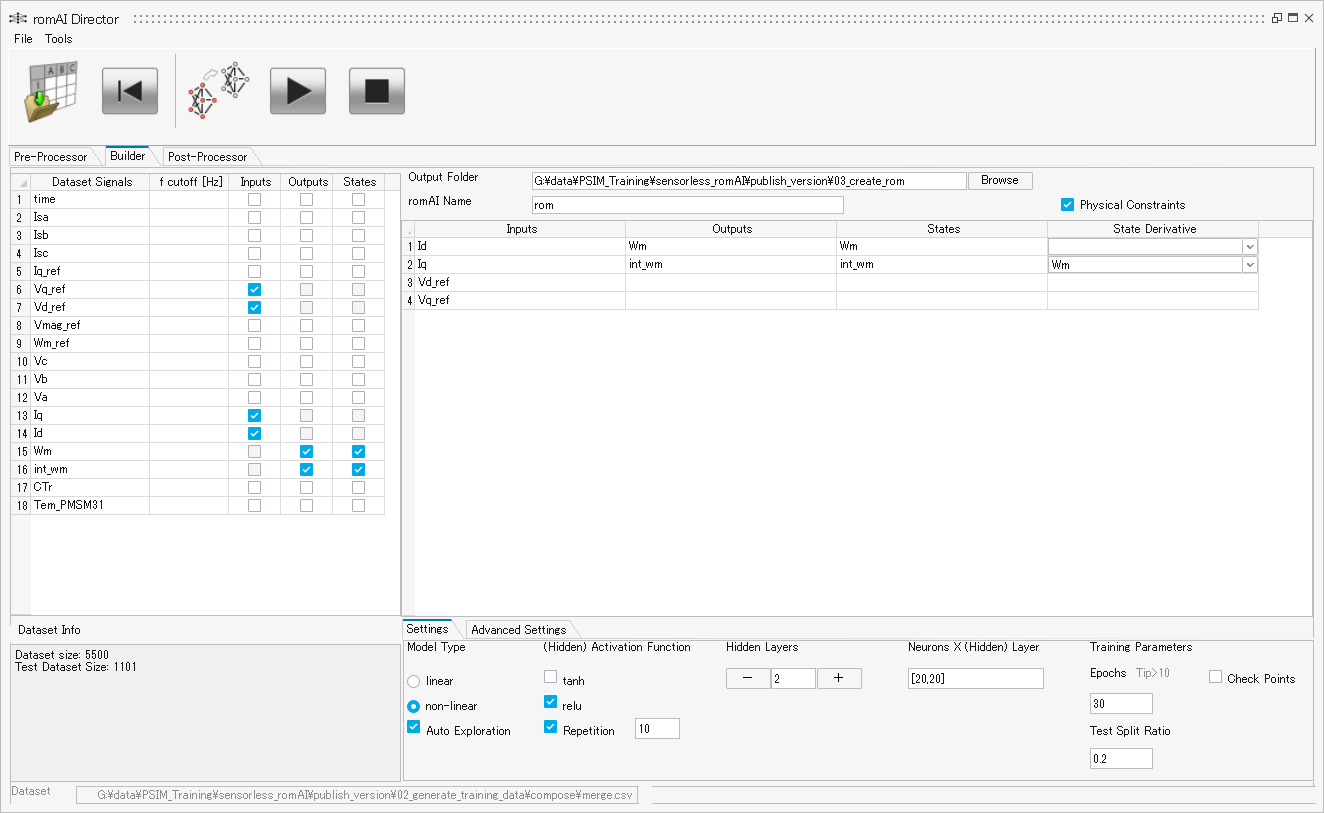
Task: Click the Repetition value field
Action: (657, 729)
